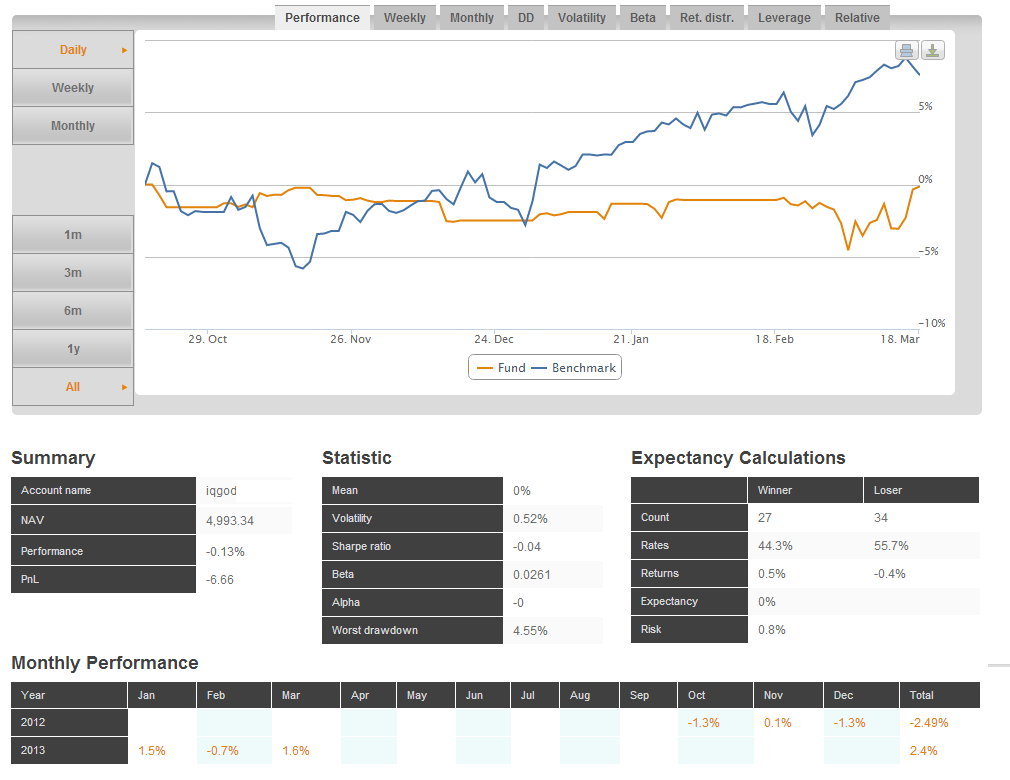Open the Volatility tab
1010x780 pixels.
coord(582,18)
